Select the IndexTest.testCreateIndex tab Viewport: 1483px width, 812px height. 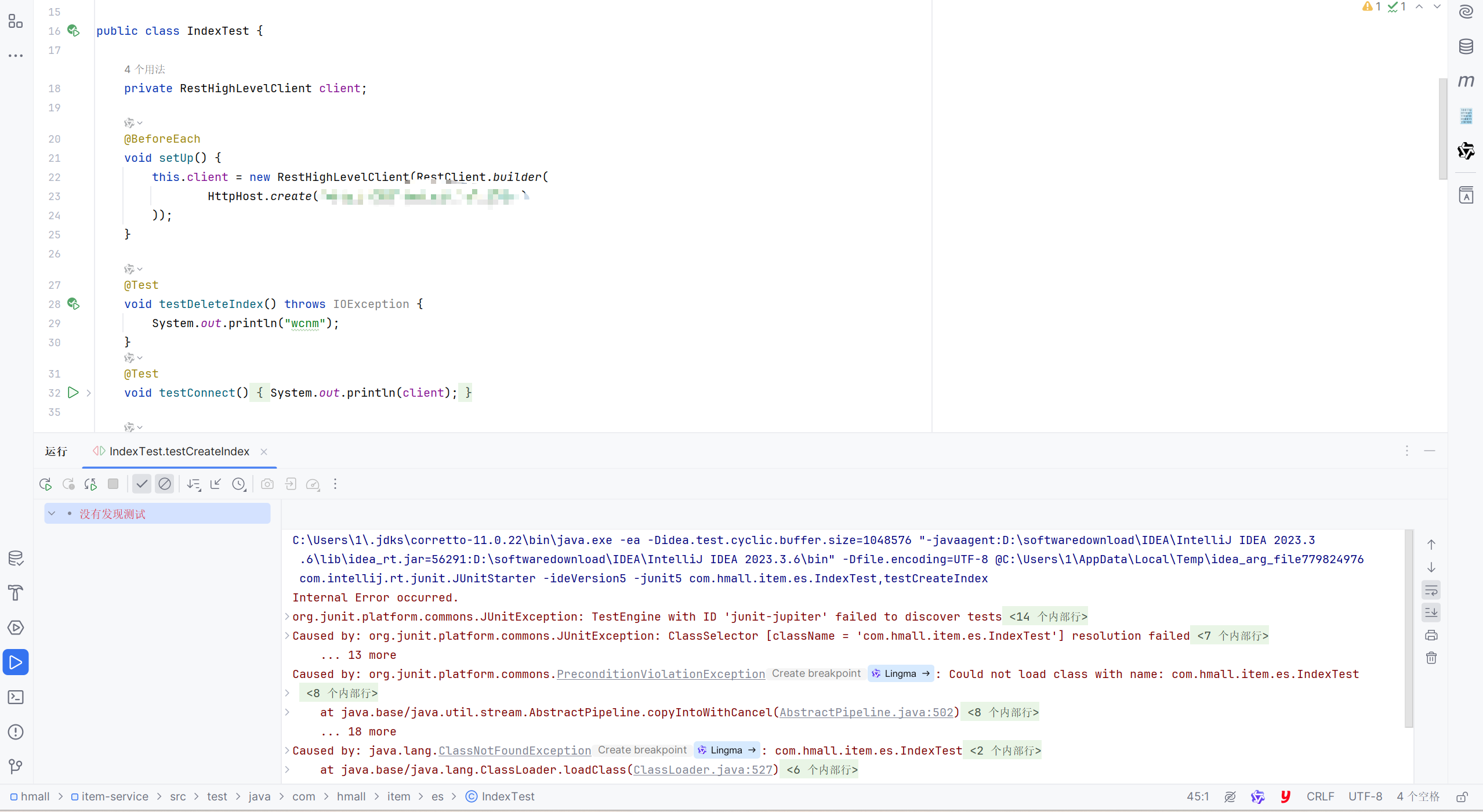[179, 451]
